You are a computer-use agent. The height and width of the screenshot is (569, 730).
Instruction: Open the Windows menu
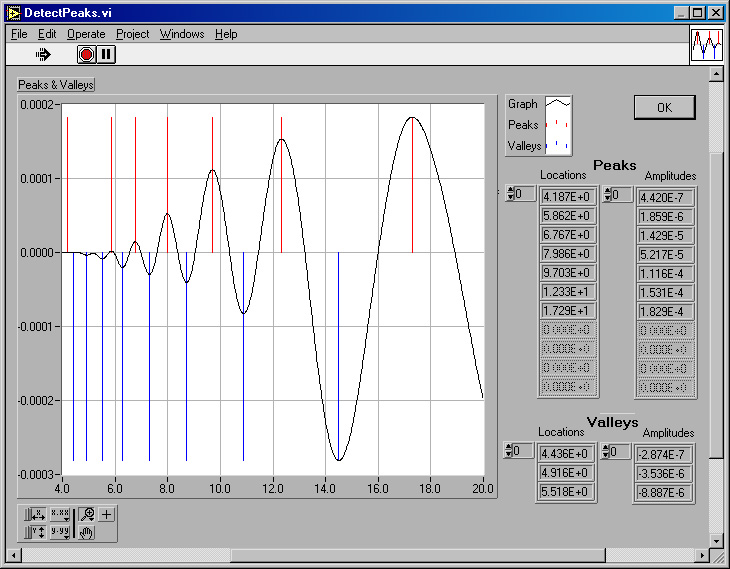pos(182,34)
